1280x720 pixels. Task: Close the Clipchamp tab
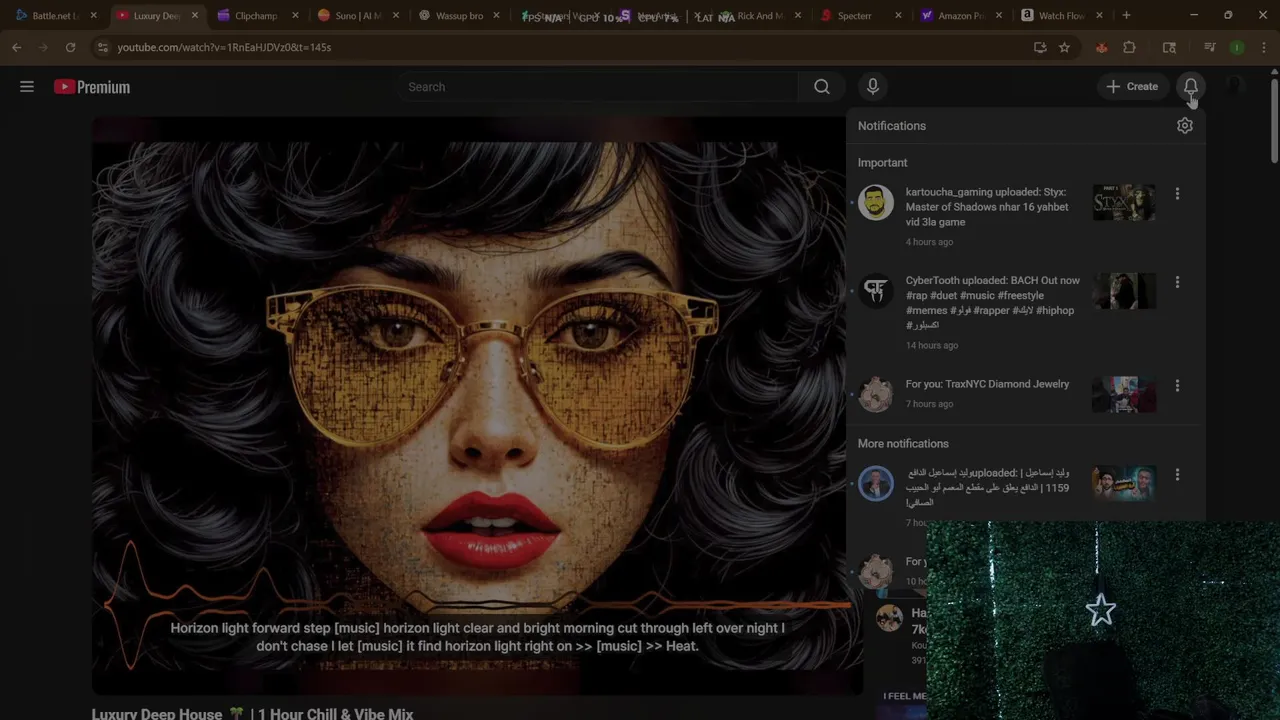pos(295,16)
